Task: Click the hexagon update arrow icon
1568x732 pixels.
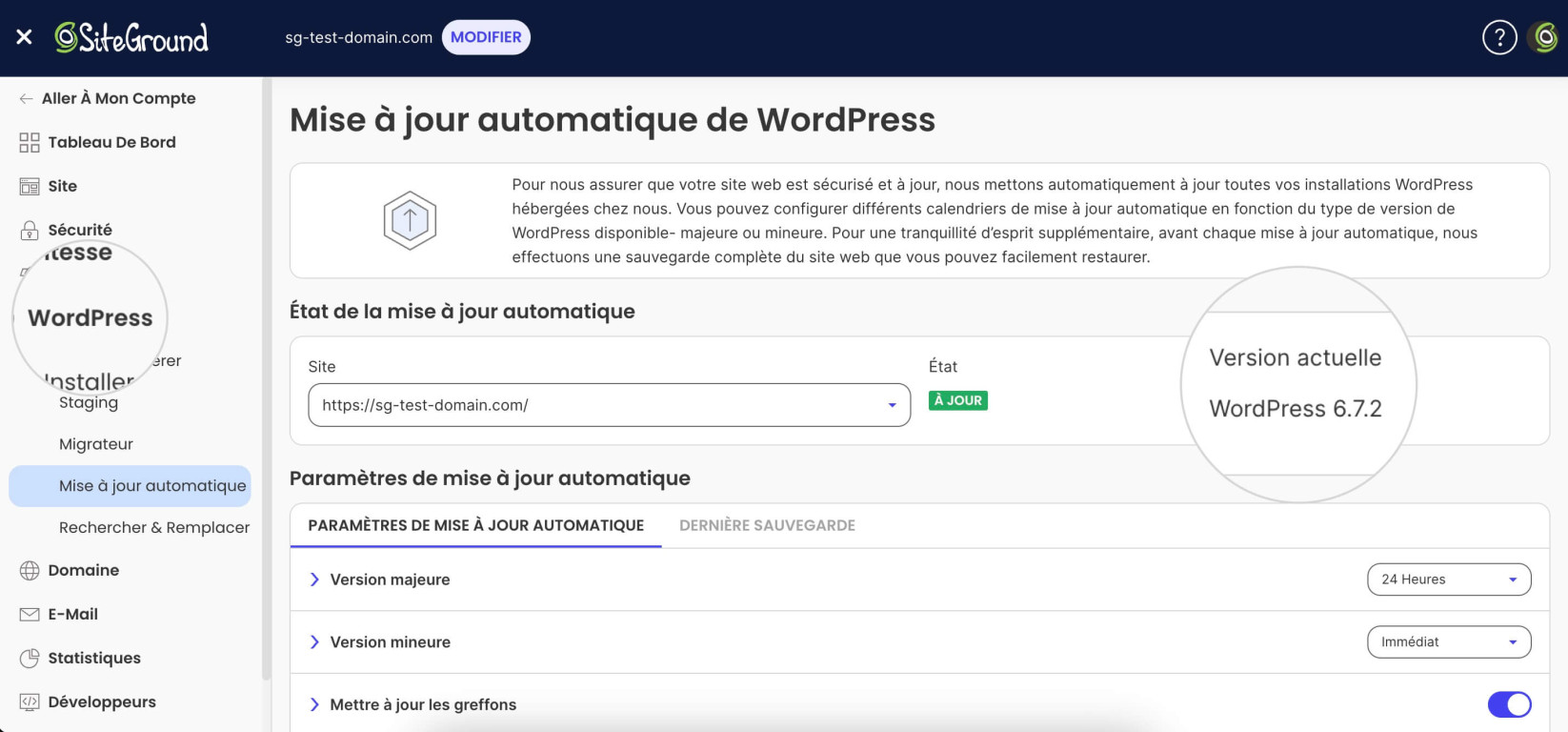Action: [x=410, y=220]
